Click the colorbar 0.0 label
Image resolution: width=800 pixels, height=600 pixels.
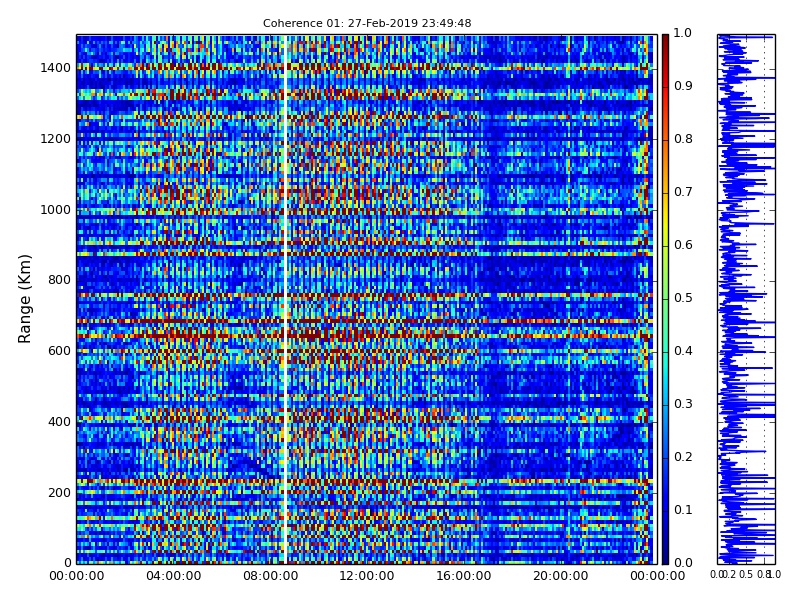pos(683,563)
